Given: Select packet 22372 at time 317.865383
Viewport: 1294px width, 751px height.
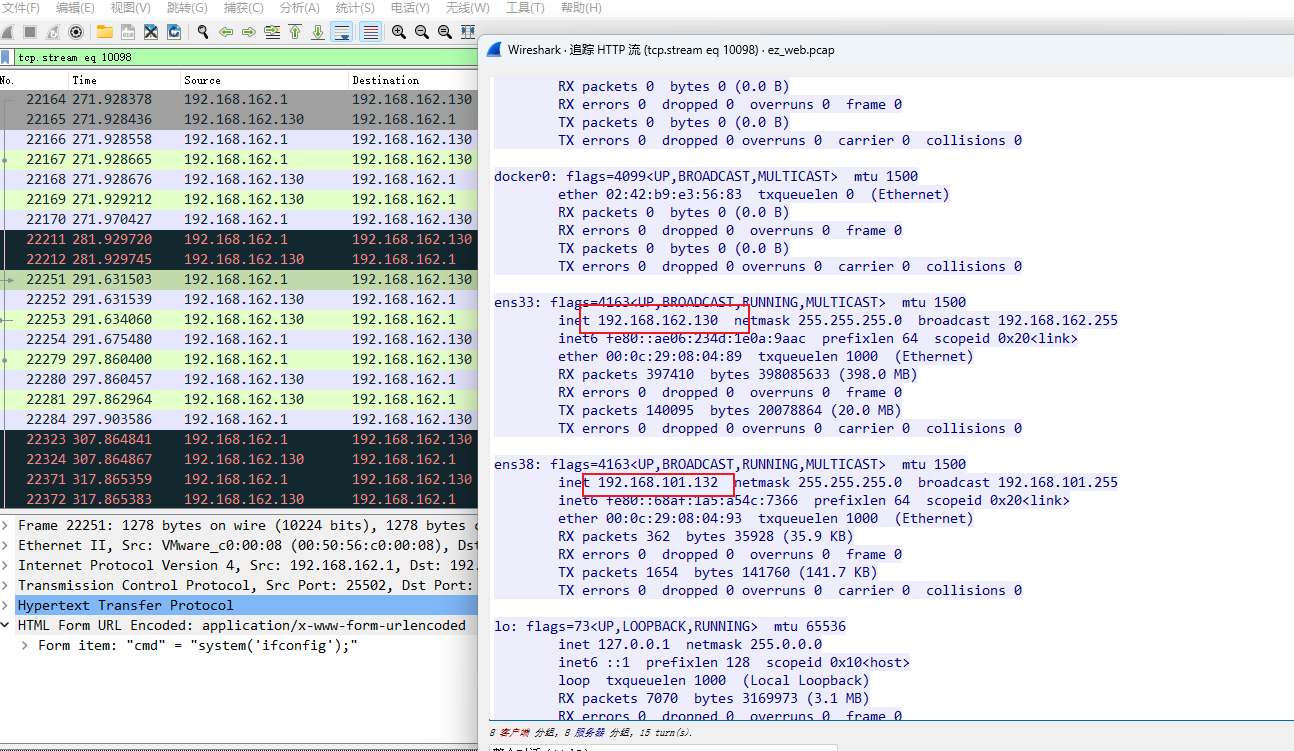Looking at the screenshot, I should [239, 499].
